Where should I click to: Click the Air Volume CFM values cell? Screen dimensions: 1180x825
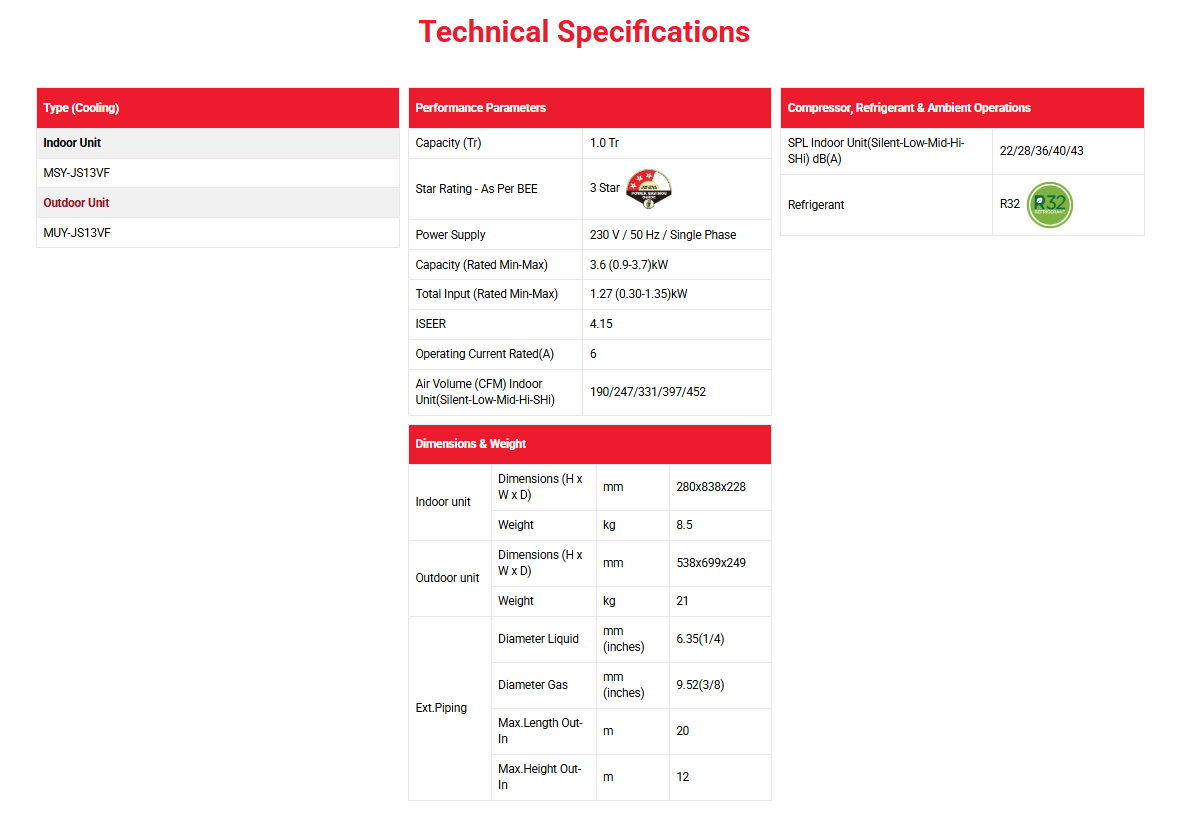point(648,392)
